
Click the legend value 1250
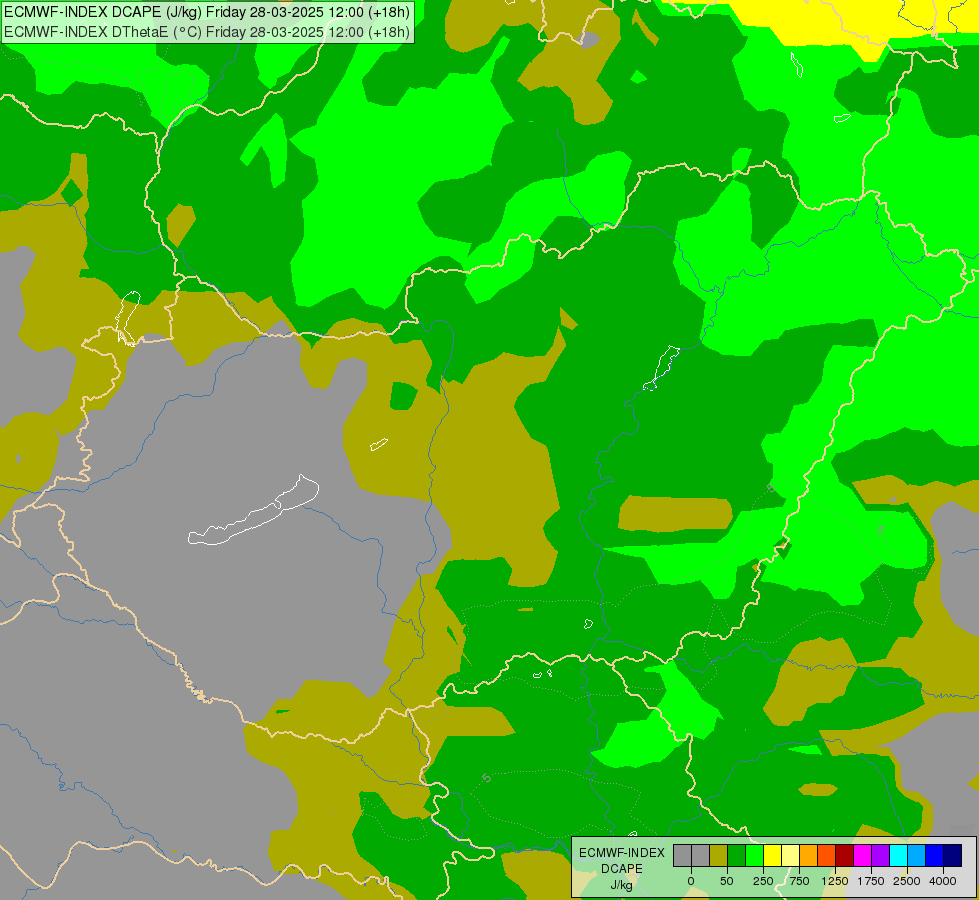(x=835, y=881)
